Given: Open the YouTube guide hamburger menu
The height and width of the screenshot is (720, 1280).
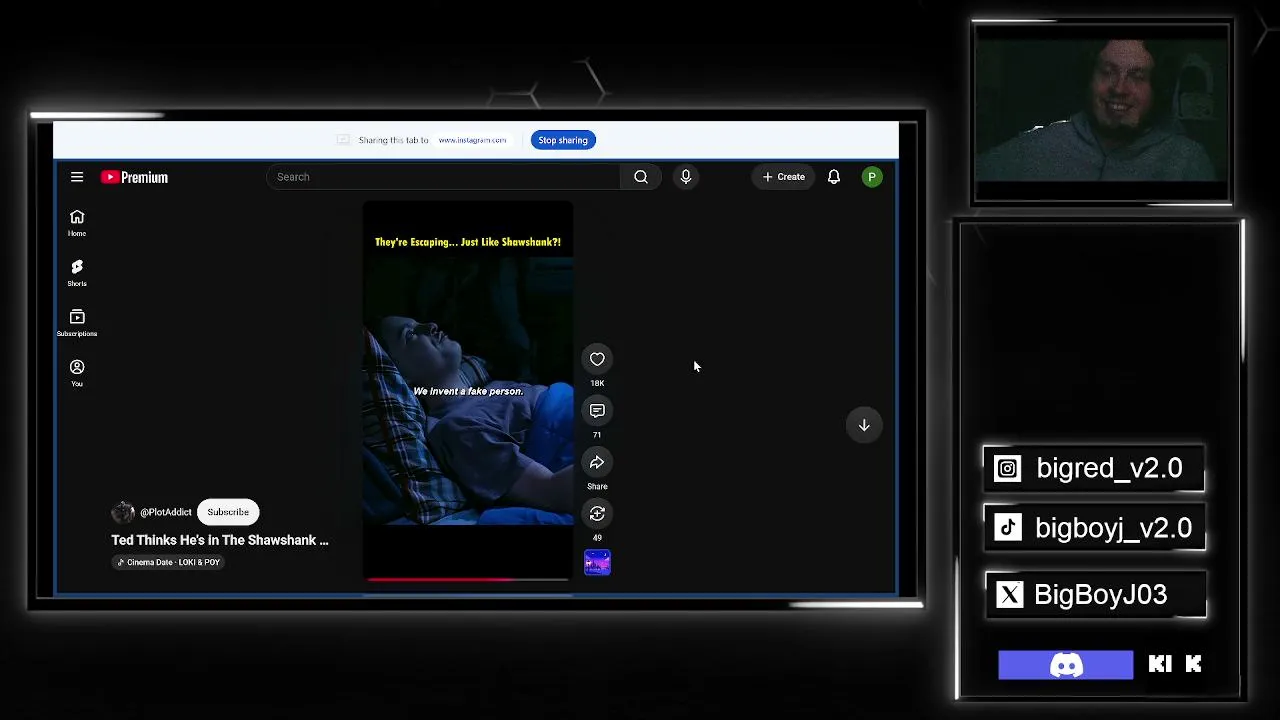Looking at the screenshot, I should pyautogui.click(x=77, y=177).
